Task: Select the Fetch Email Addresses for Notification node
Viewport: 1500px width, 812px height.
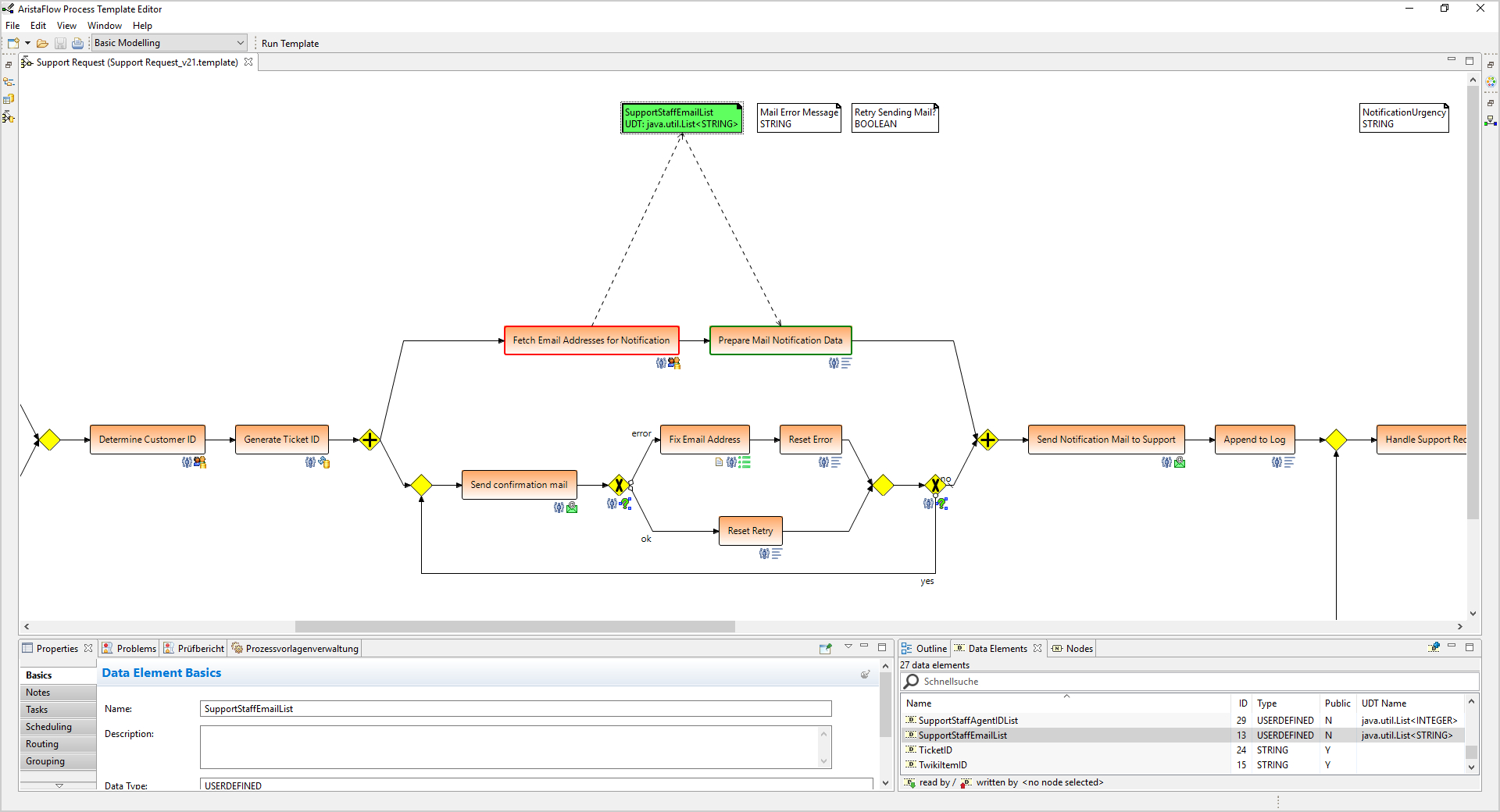Action: click(x=591, y=340)
